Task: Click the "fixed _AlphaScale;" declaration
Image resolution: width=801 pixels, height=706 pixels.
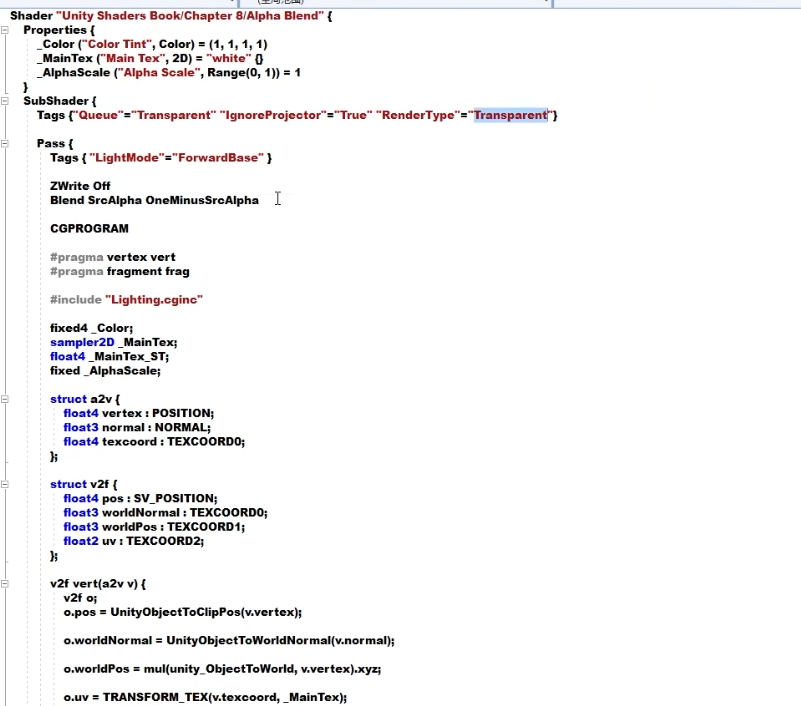Action: (x=105, y=371)
